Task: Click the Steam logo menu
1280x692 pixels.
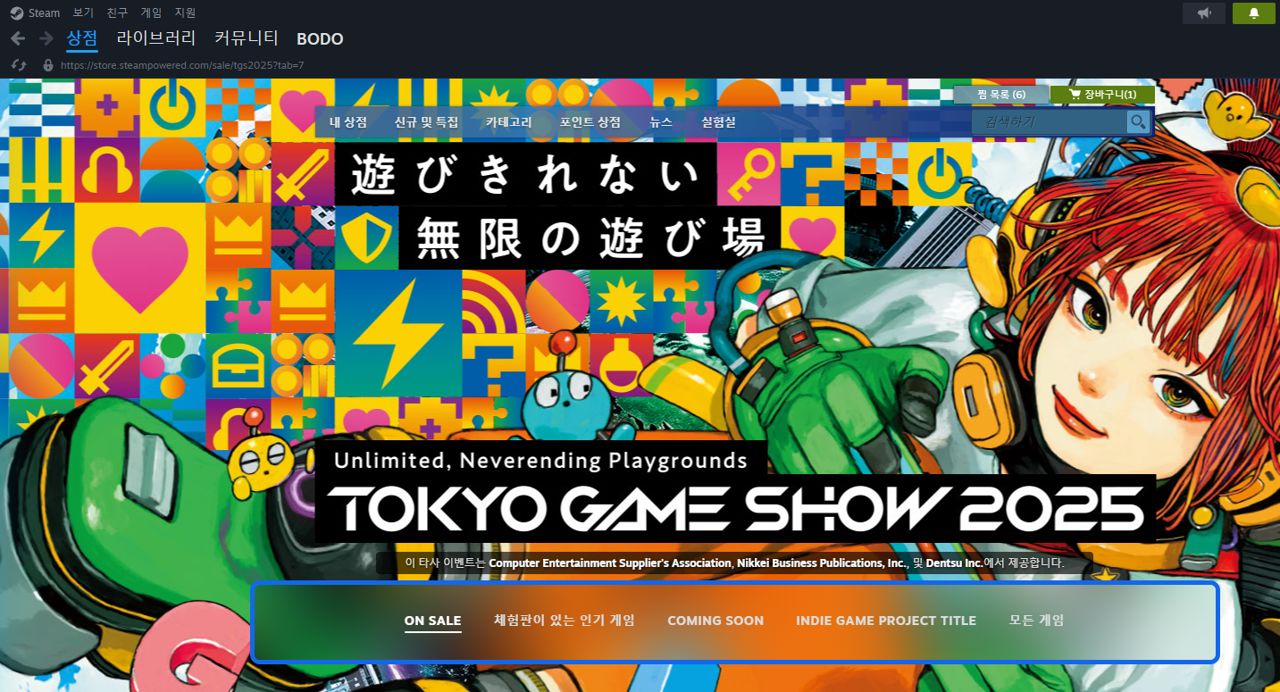Action: (35, 13)
